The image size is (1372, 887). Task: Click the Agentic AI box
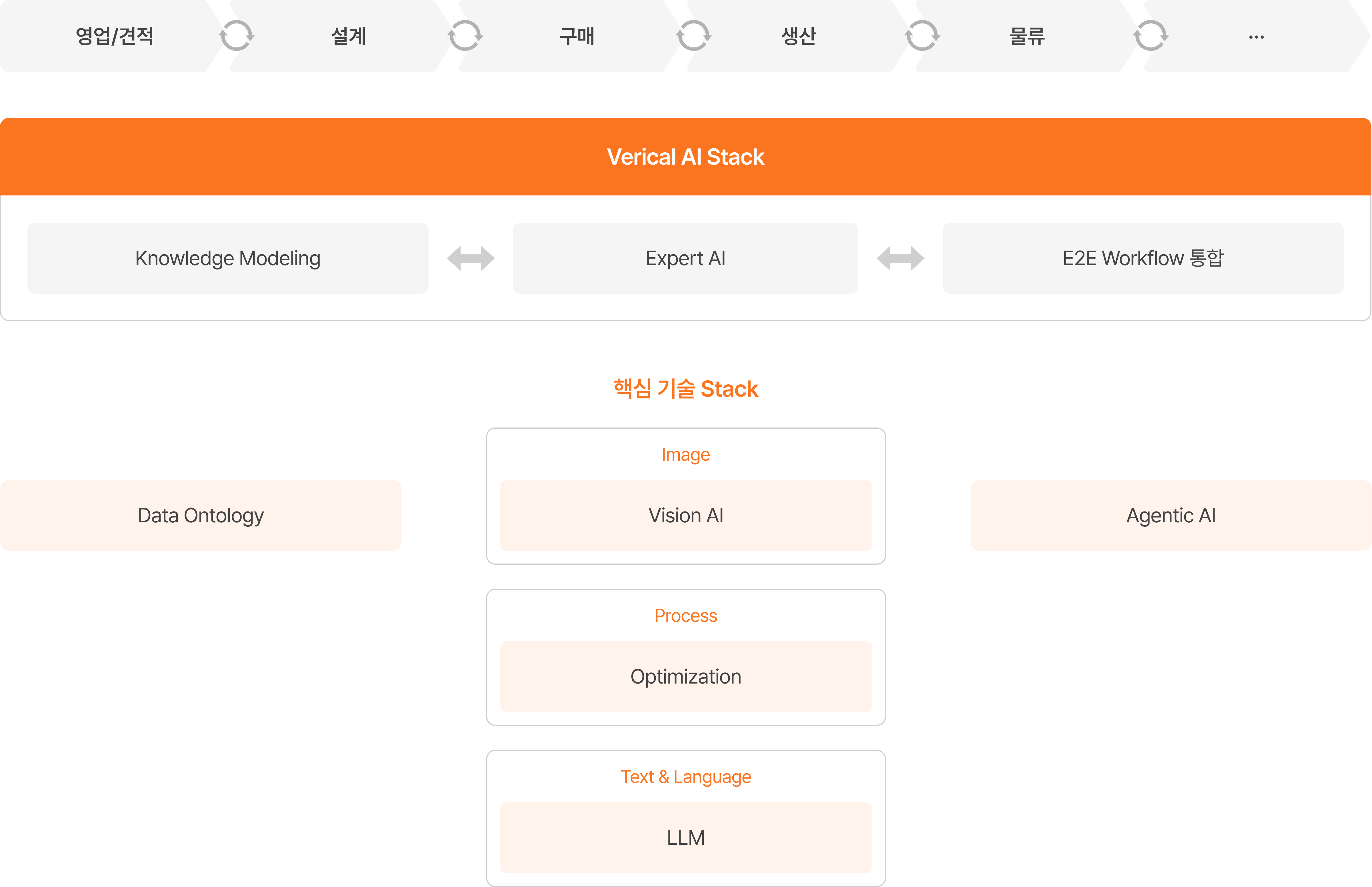tap(1171, 516)
